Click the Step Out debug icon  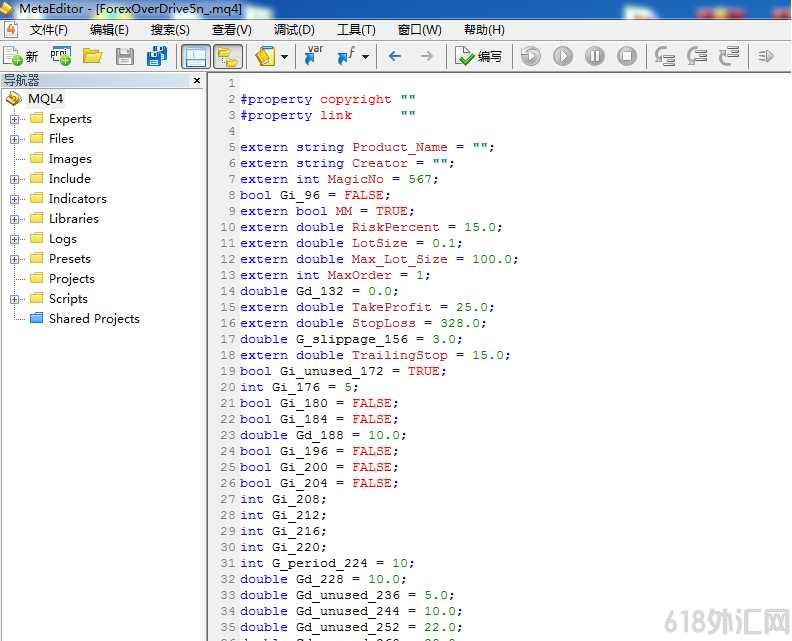pyautogui.click(x=729, y=56)
